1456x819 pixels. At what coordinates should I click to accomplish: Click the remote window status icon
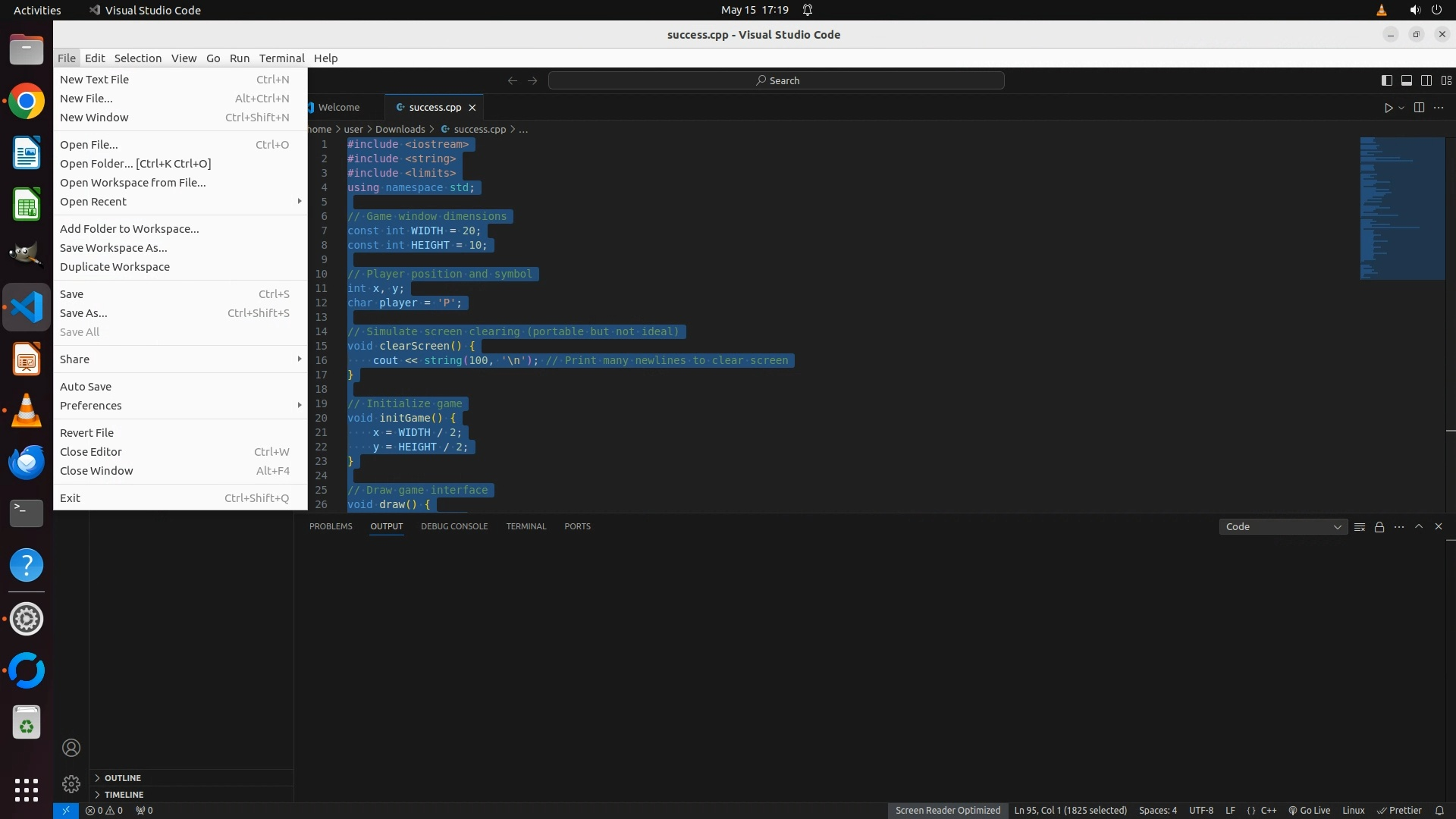65,810
